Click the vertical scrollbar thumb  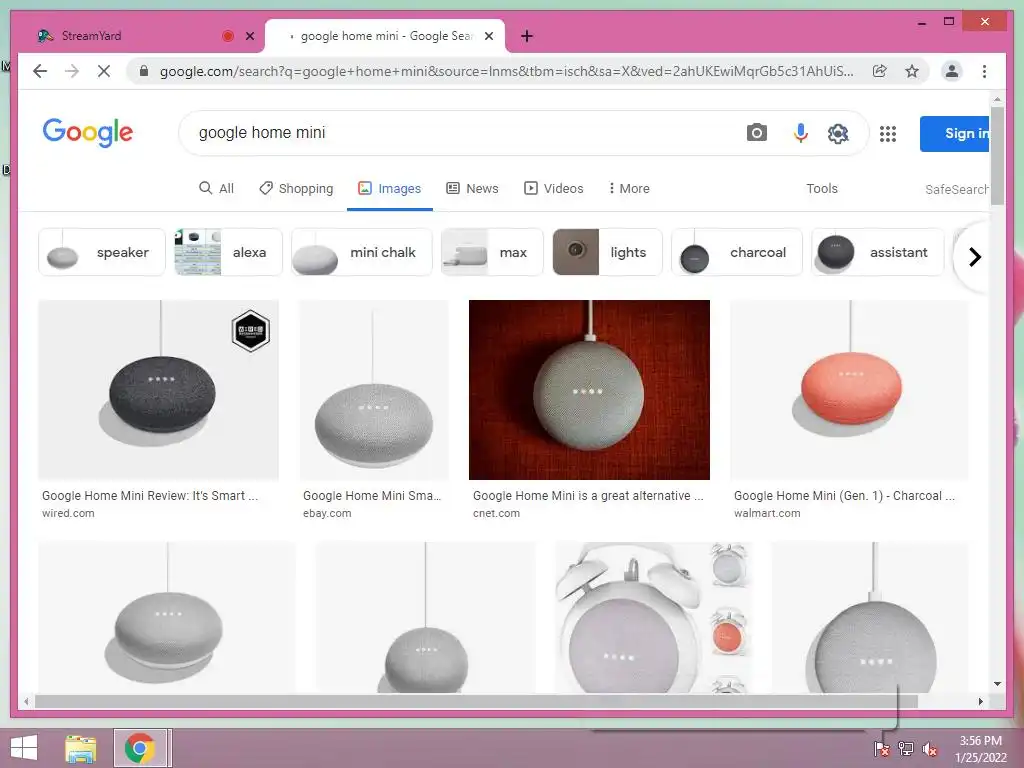coord(997,155)
